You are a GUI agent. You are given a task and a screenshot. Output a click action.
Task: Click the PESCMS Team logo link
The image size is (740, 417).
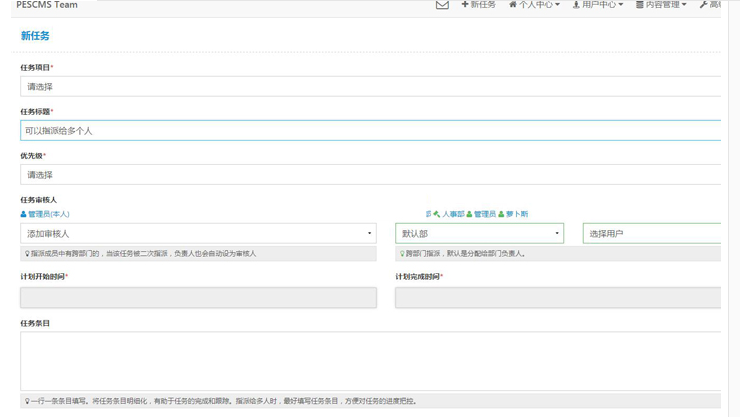[x=47, y=5]
